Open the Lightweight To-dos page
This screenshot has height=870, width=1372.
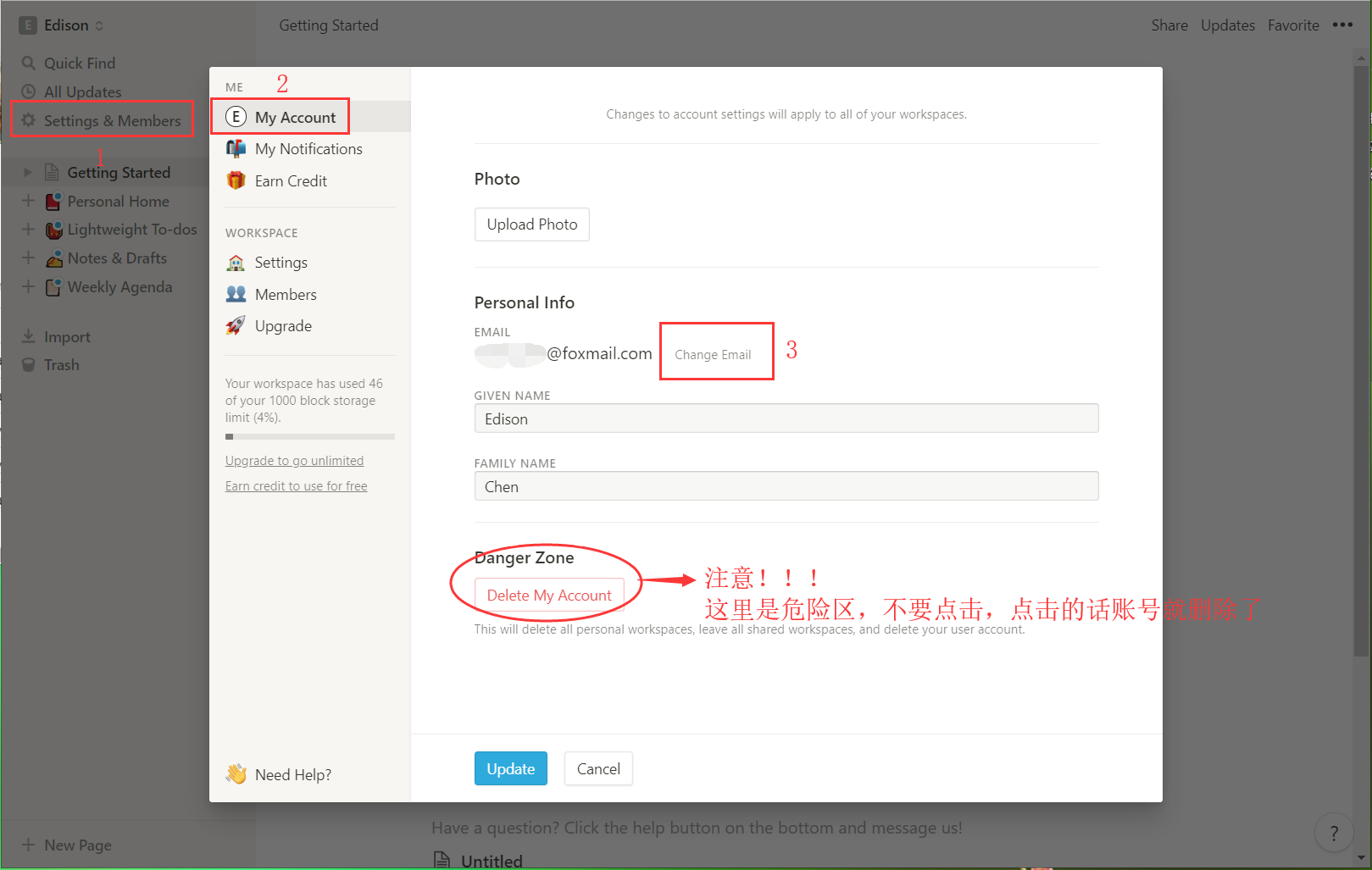coord(132,230)
